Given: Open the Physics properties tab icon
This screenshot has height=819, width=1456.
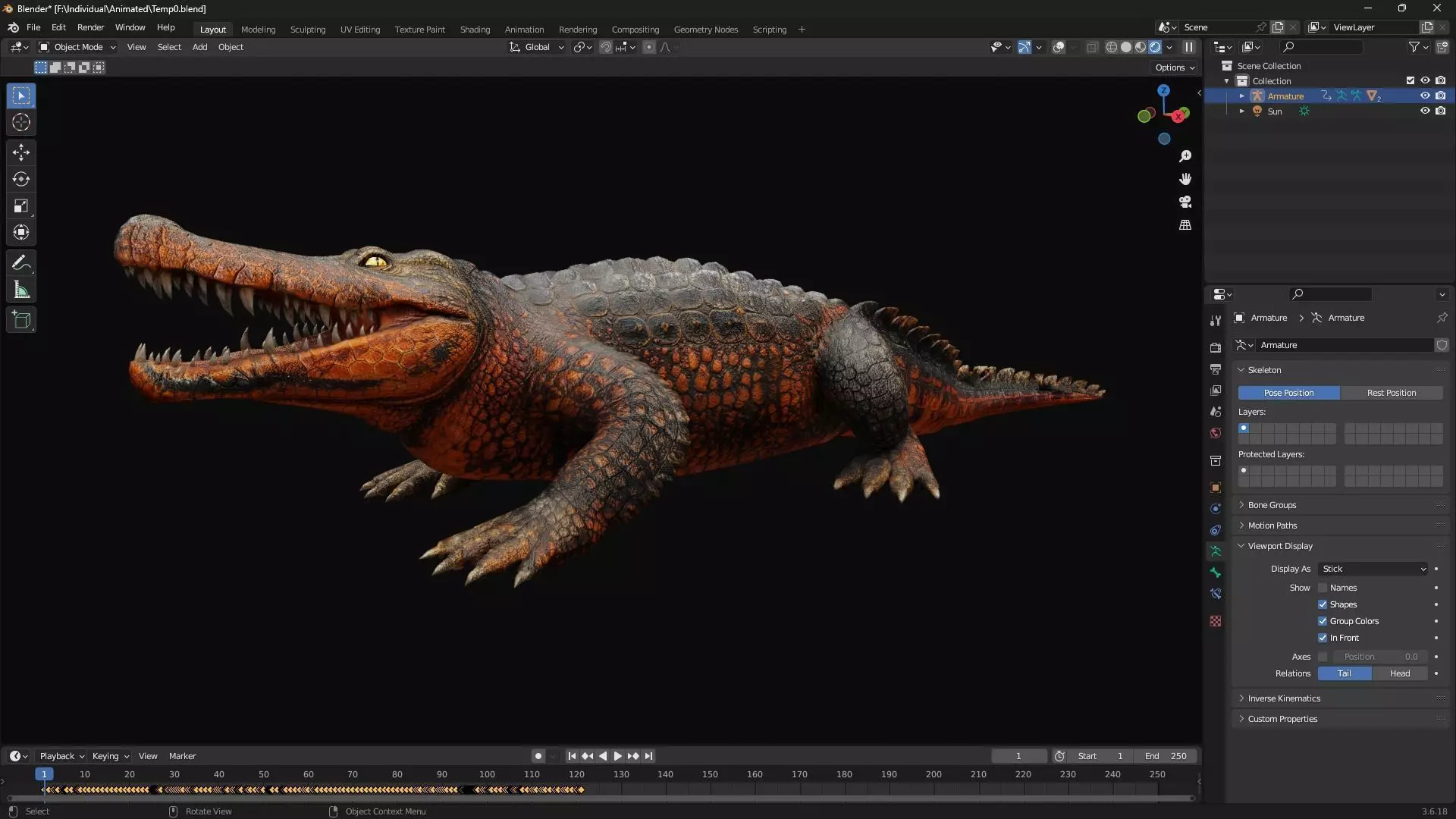Looking at the screenshot, I should 1216,509.
